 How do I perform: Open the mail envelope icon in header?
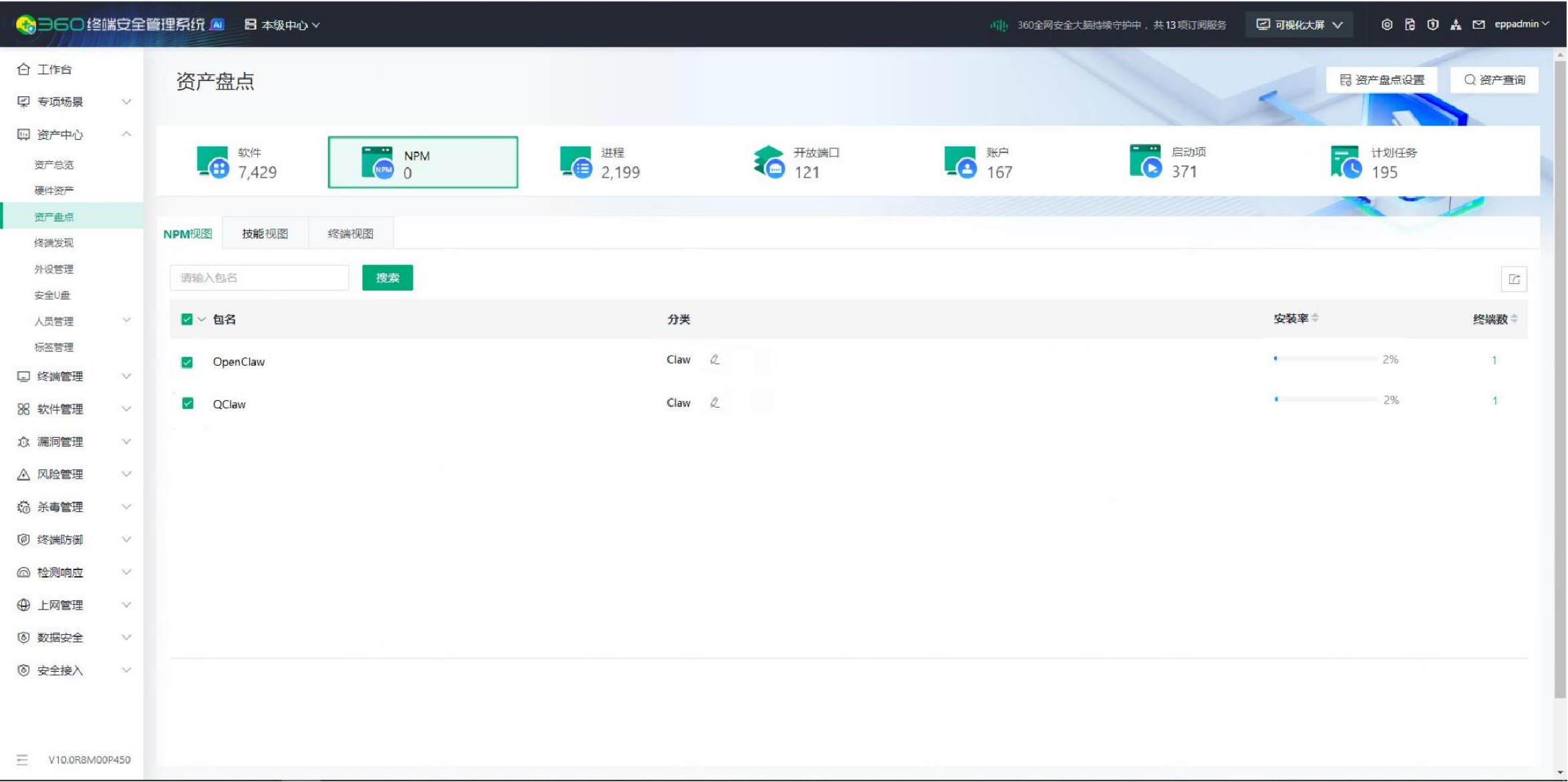(x=1478, y=25)
